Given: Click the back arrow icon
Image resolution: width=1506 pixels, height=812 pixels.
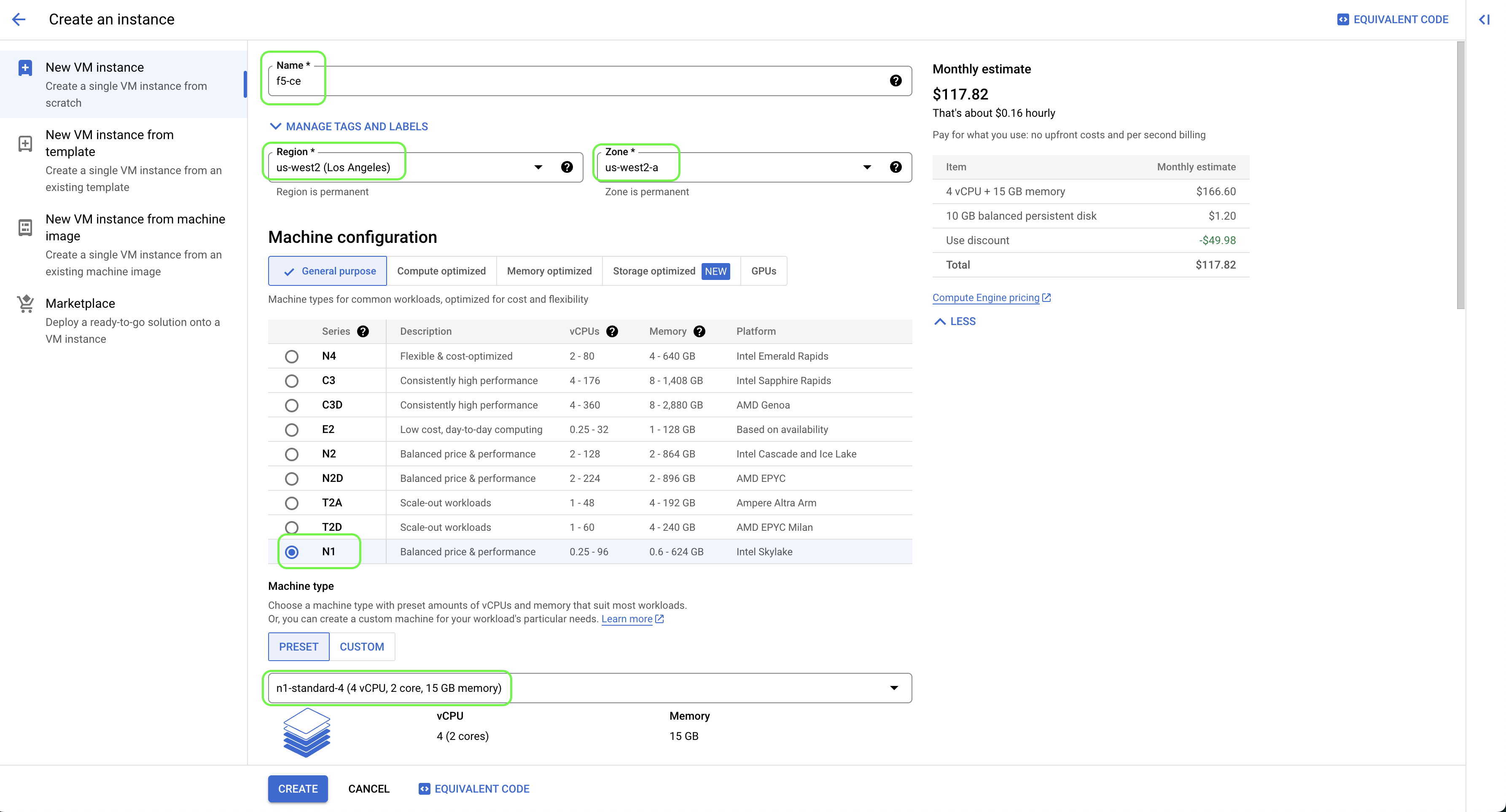Looking at the screenshot, I should (19, 19).
